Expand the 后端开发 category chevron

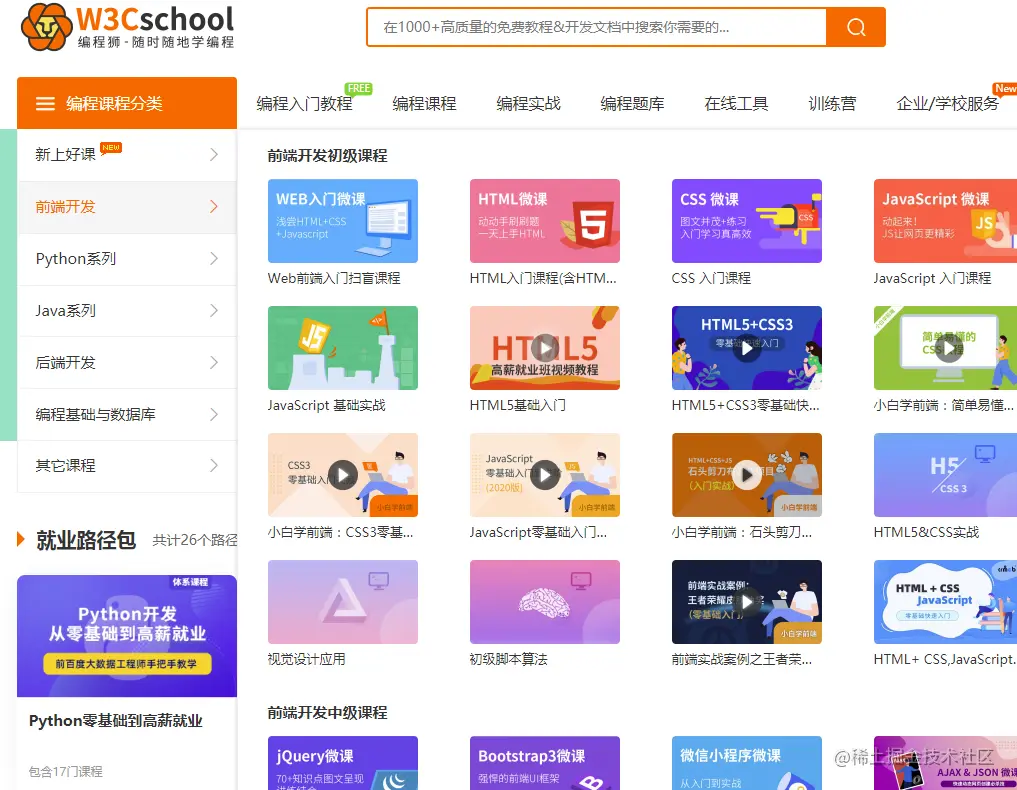[214, 363]
